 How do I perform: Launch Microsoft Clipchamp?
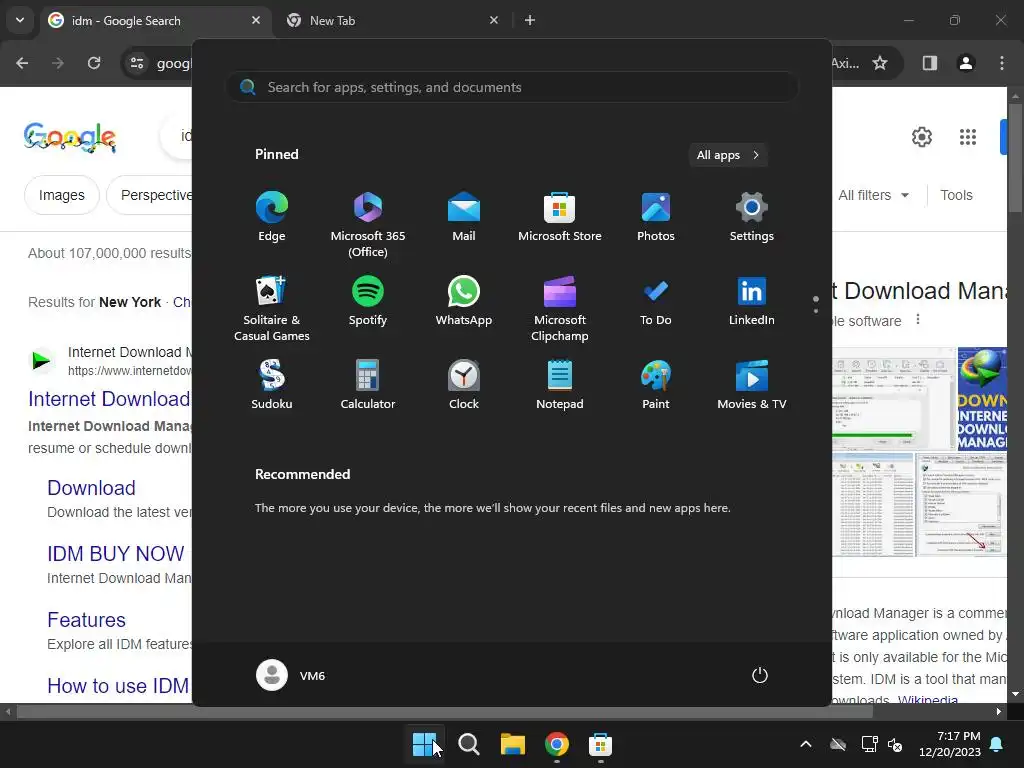click(560, 309)
